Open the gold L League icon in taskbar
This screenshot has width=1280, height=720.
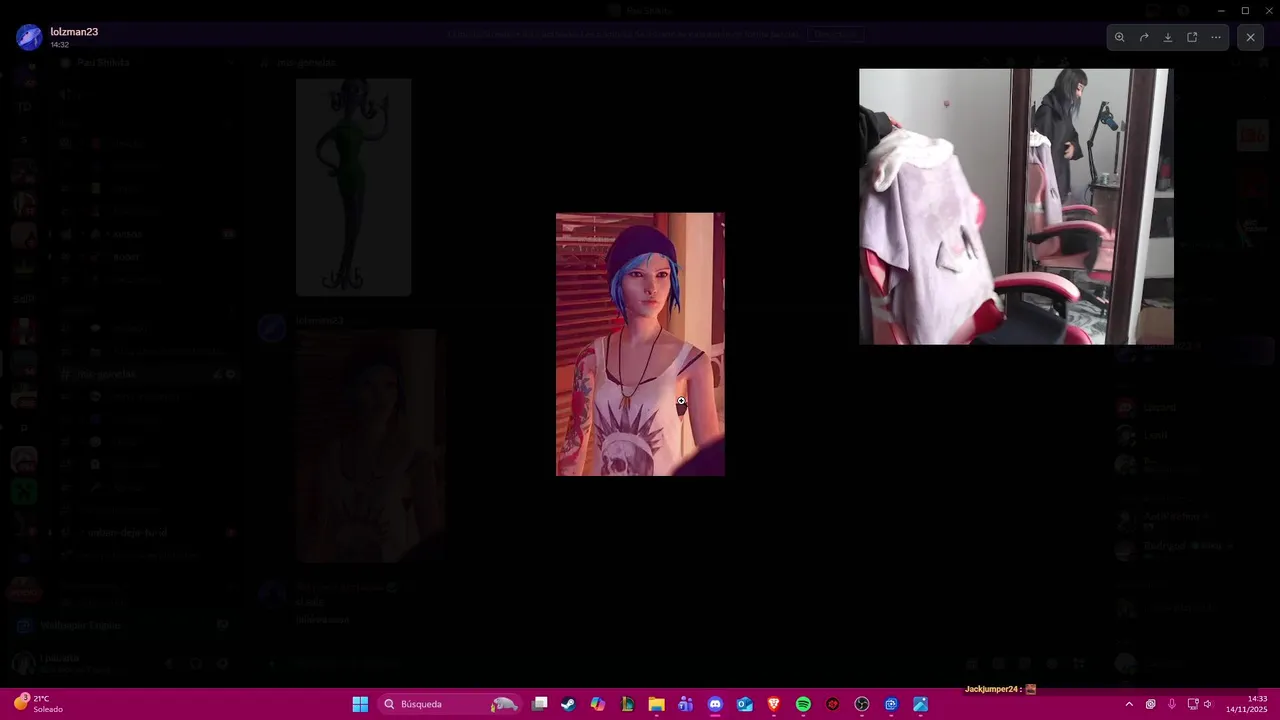point(627,704)
